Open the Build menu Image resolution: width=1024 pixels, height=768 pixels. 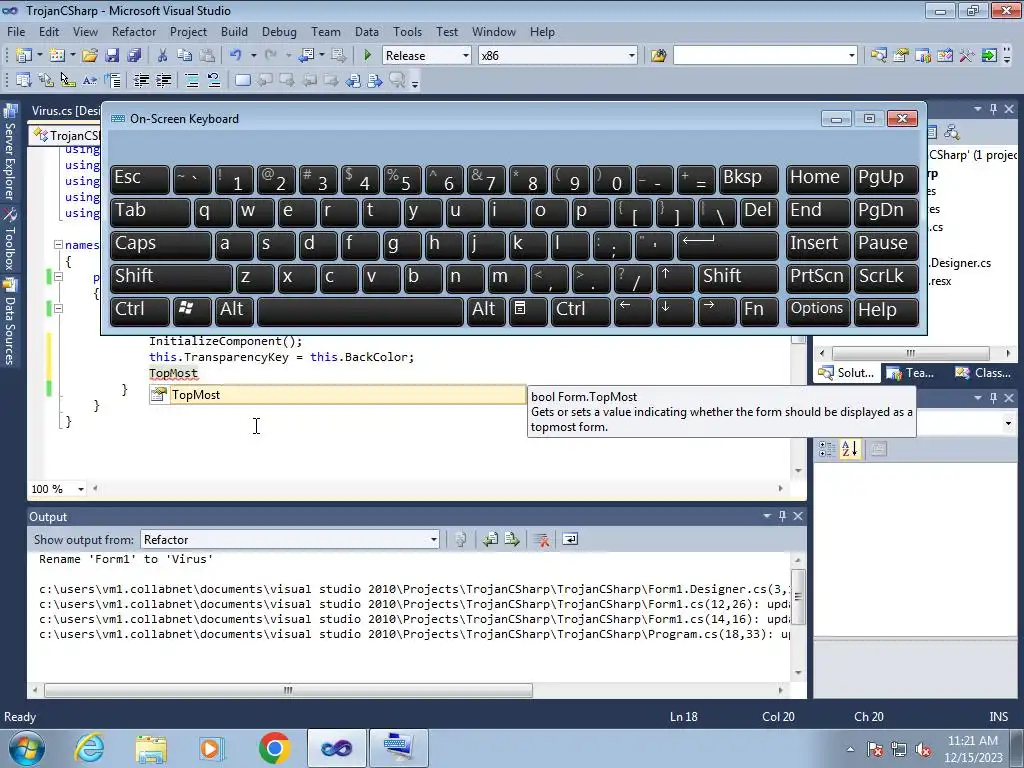point(234,32)
